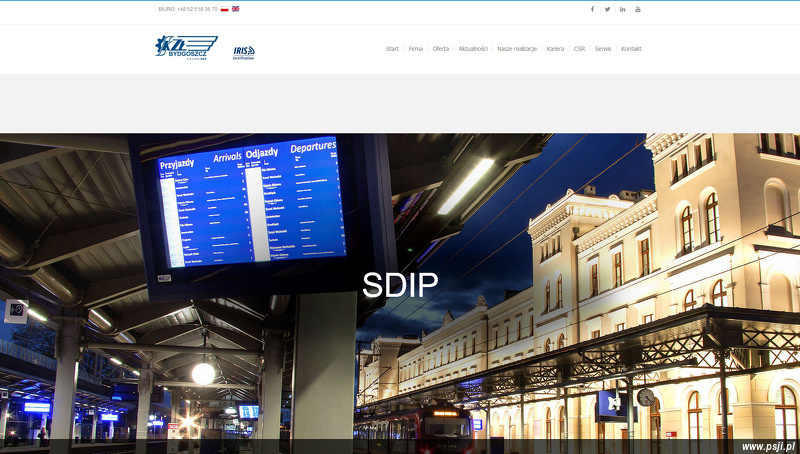Open the Firma menu item
The width and height of the screenshot is (800, 454).
(x=416, y=49)
